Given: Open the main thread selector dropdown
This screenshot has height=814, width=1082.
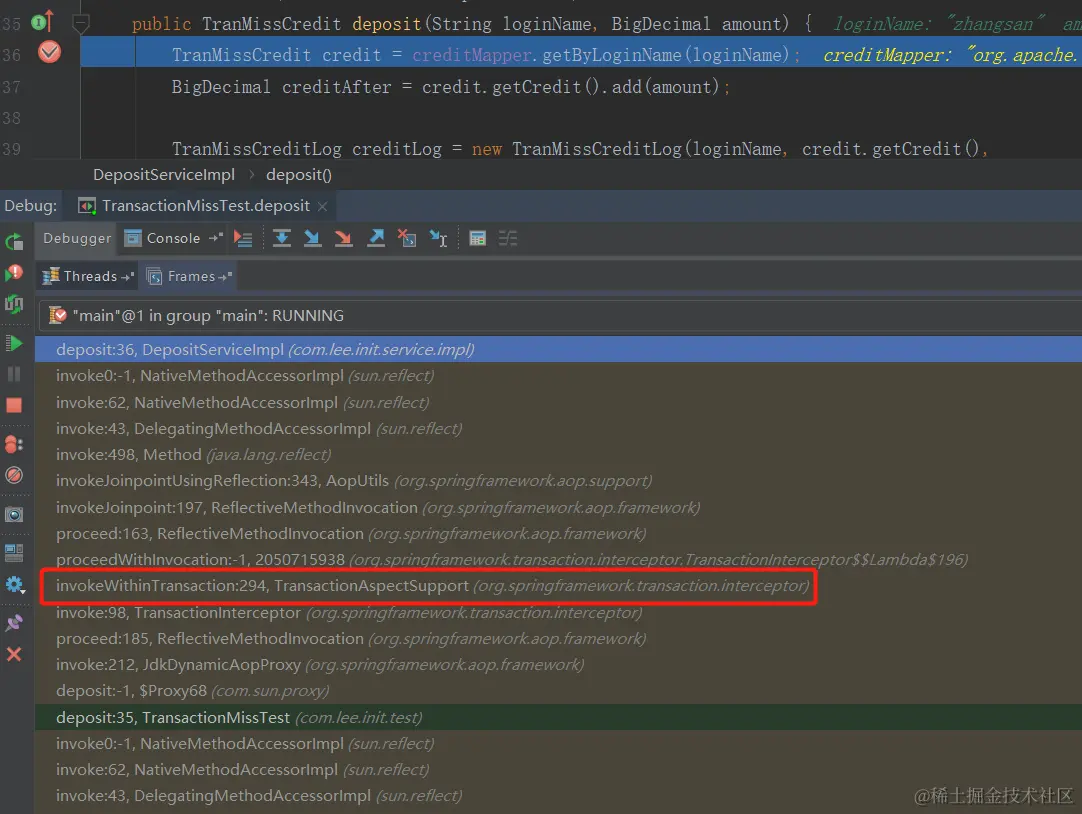Looking at the screenshot, I should (559, 316).
